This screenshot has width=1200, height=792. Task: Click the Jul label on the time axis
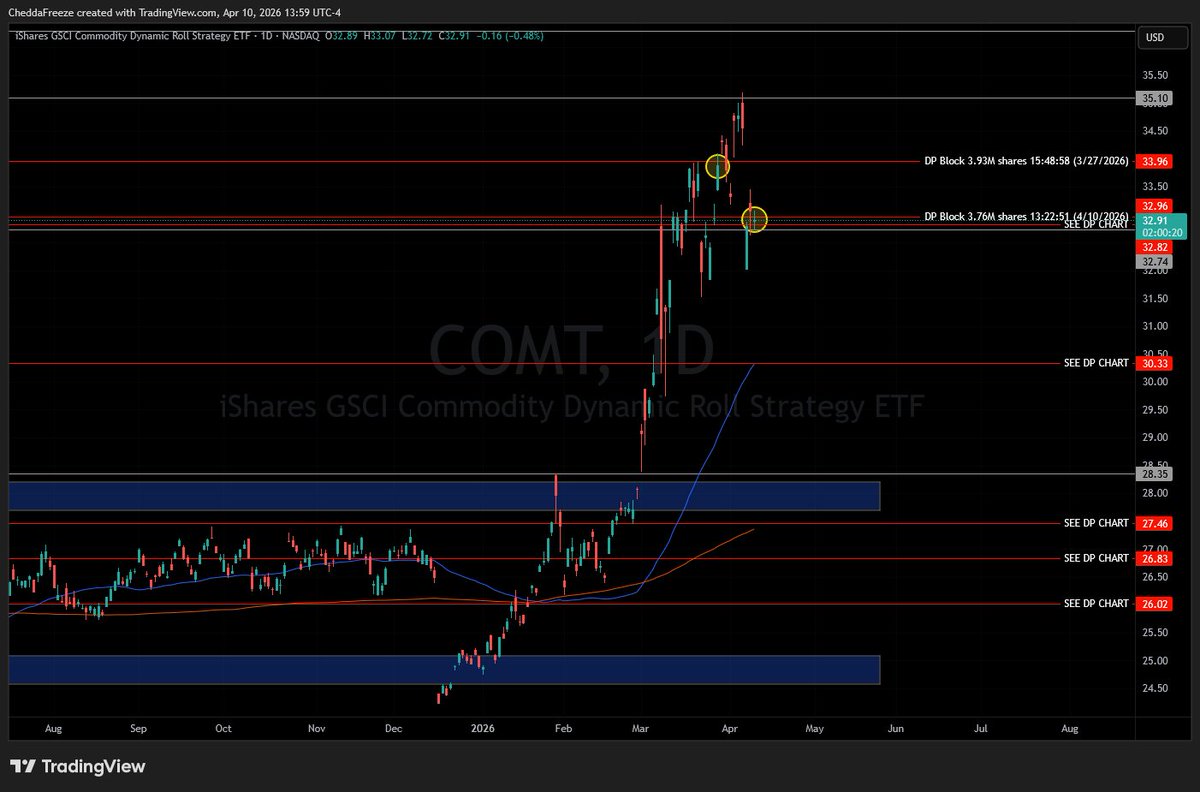tap(981, 729)
